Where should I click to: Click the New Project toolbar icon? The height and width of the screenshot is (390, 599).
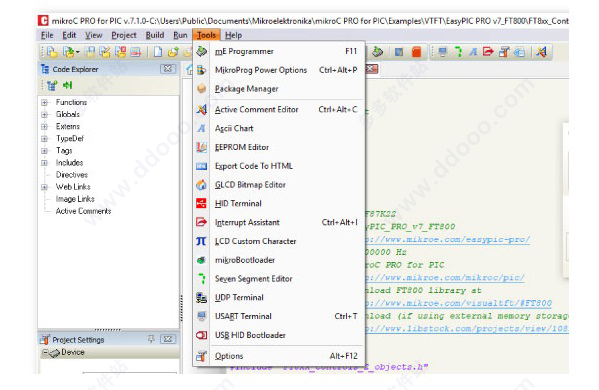pyautogui.click(x=52, y=52)
